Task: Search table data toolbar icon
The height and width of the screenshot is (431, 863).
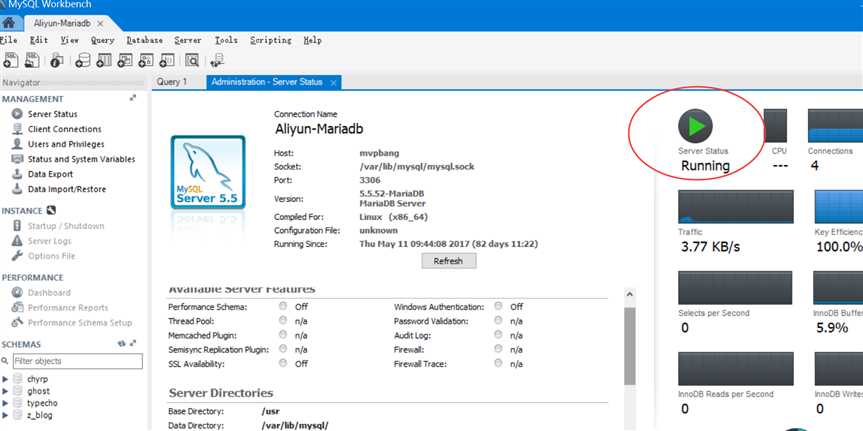Action: (192, 60)
